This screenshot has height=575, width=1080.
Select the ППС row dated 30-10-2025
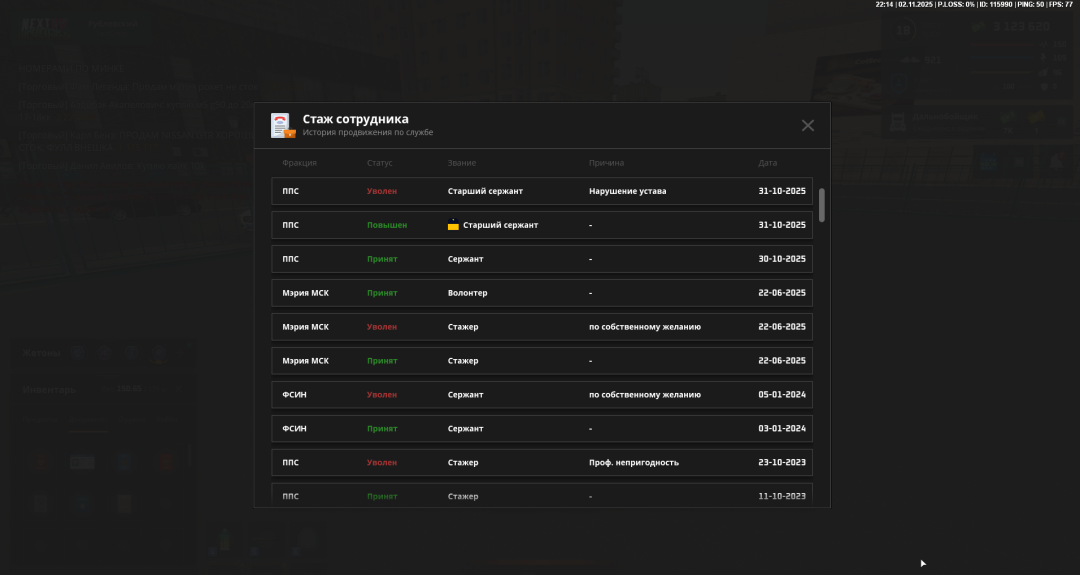coord(541,259)
